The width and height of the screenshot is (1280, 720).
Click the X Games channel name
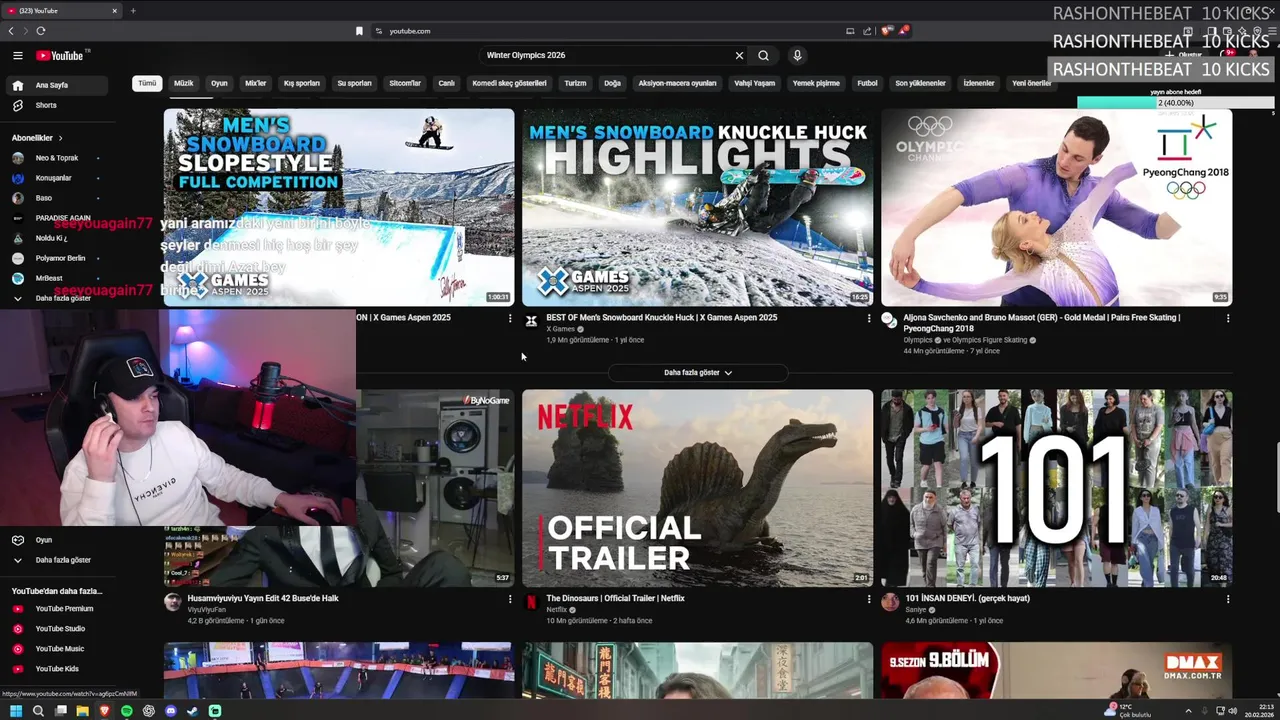[x=560, y=329]
